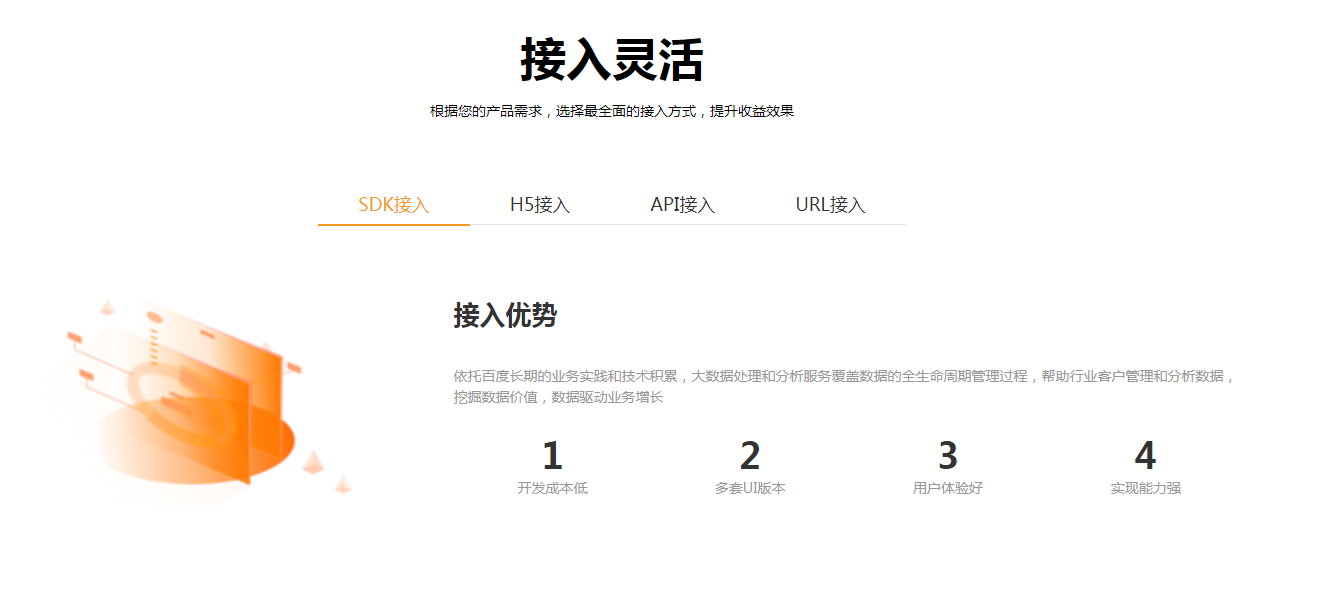This screenshot has height=612, width=1332.
Task: Click the large number 3 advantage
Action: (948, 457)
